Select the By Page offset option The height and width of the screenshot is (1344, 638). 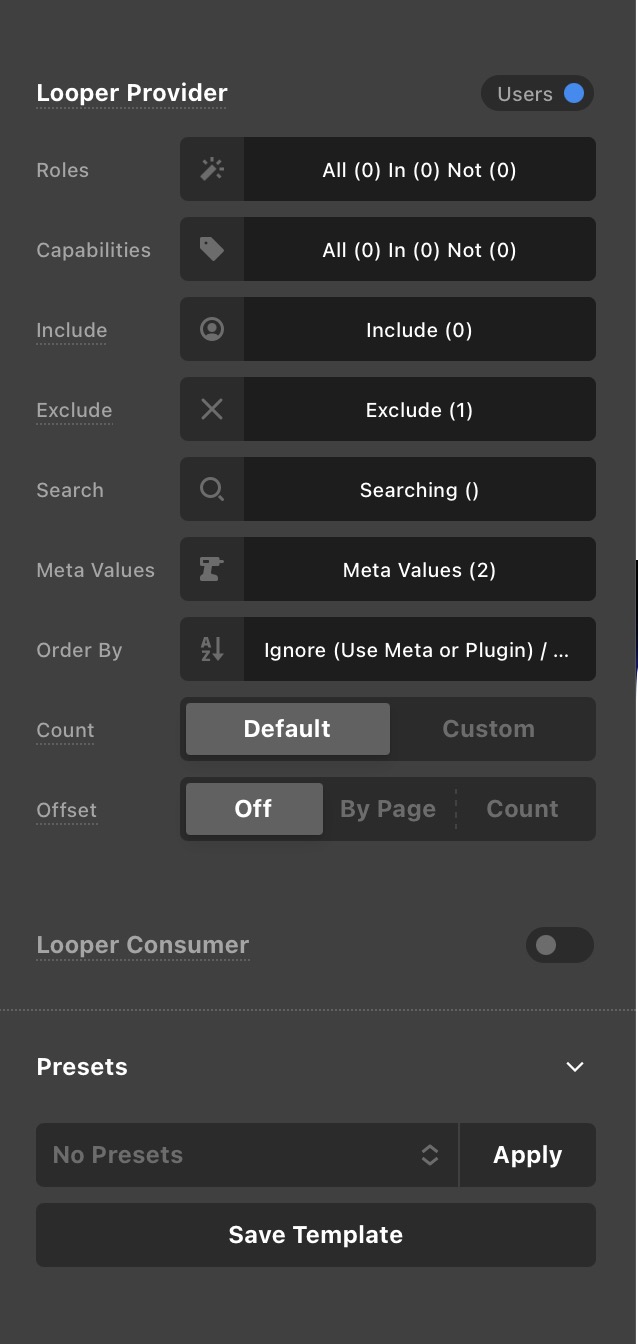pyautogui.click(x=388, y=809)
